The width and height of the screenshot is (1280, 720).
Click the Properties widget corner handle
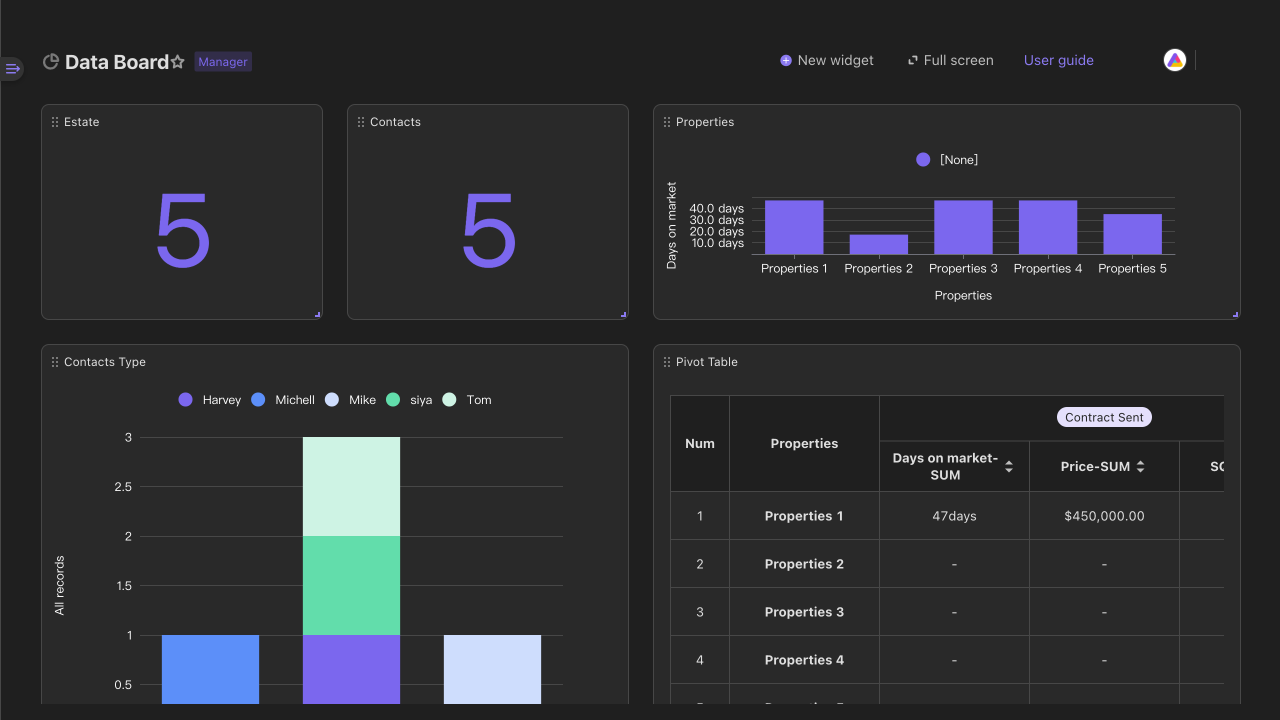click(x=1236, y=315)
